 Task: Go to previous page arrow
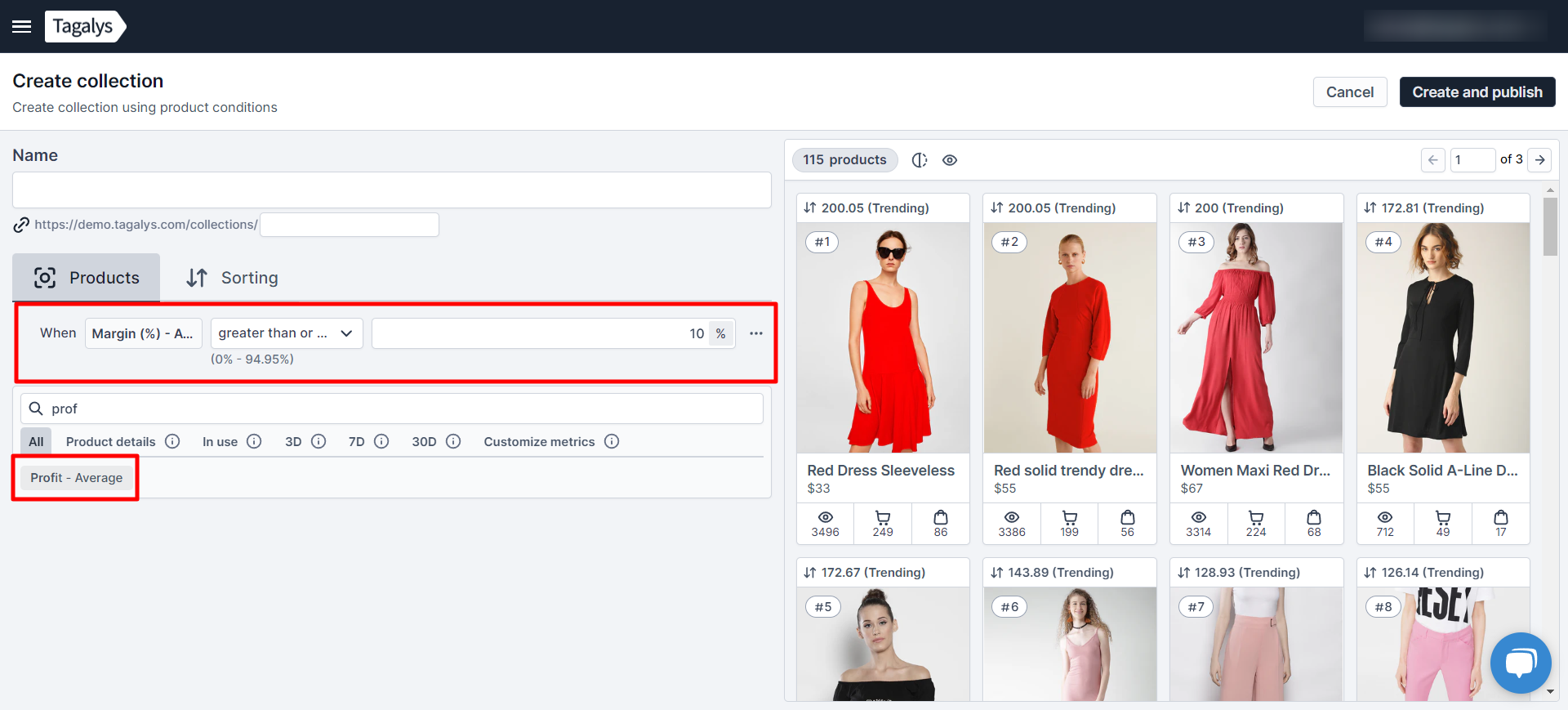[1433, 160]
